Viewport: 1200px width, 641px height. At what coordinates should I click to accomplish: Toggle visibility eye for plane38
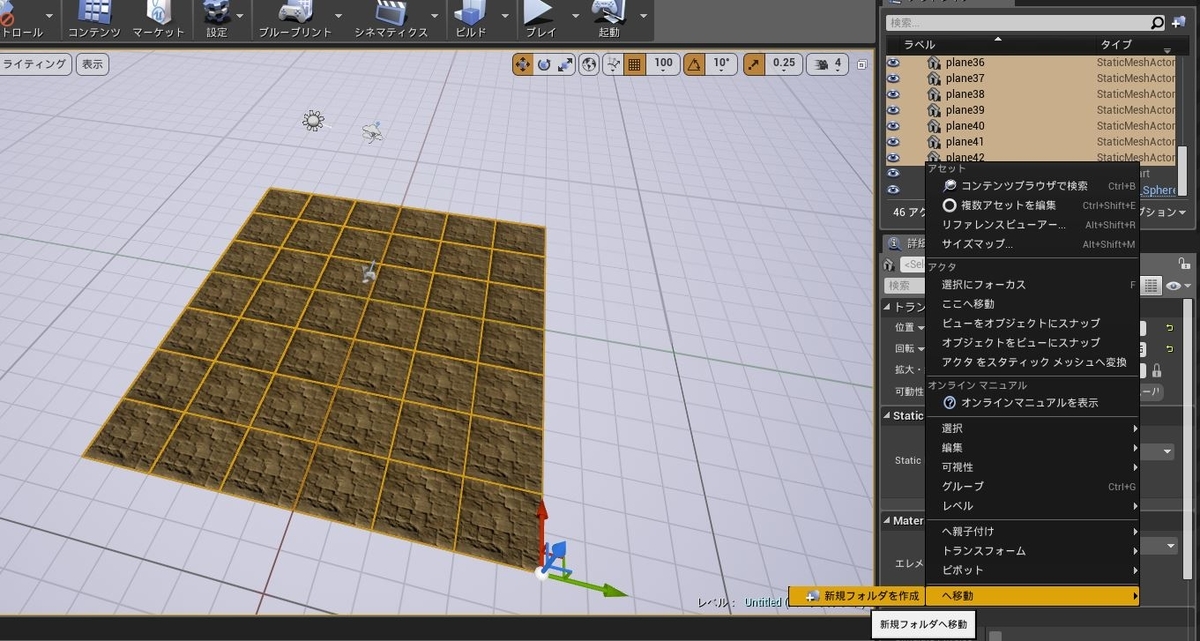pyautogui.click(x=894, y=94)
